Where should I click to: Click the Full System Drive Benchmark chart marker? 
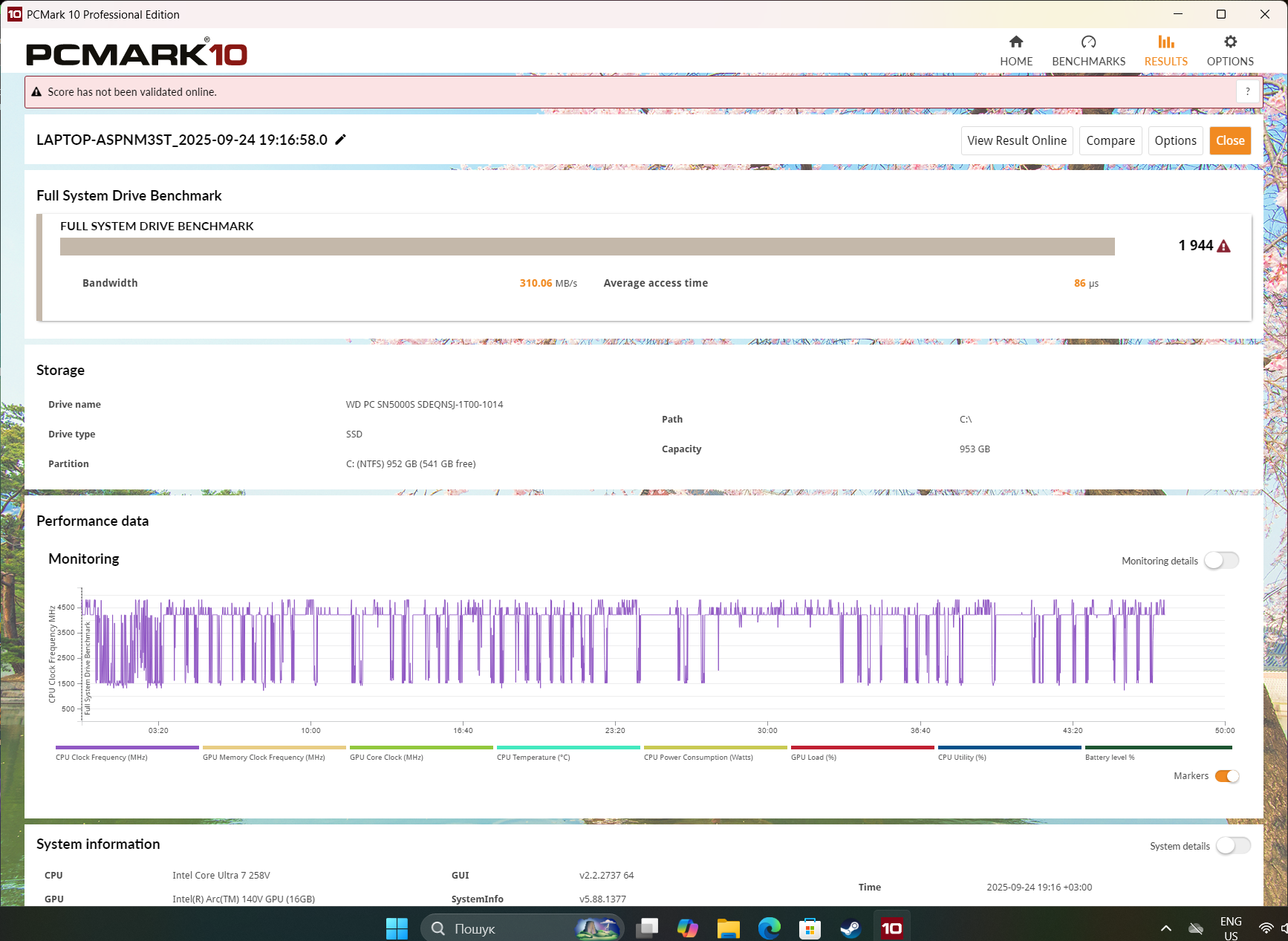(x=88, y=668)
